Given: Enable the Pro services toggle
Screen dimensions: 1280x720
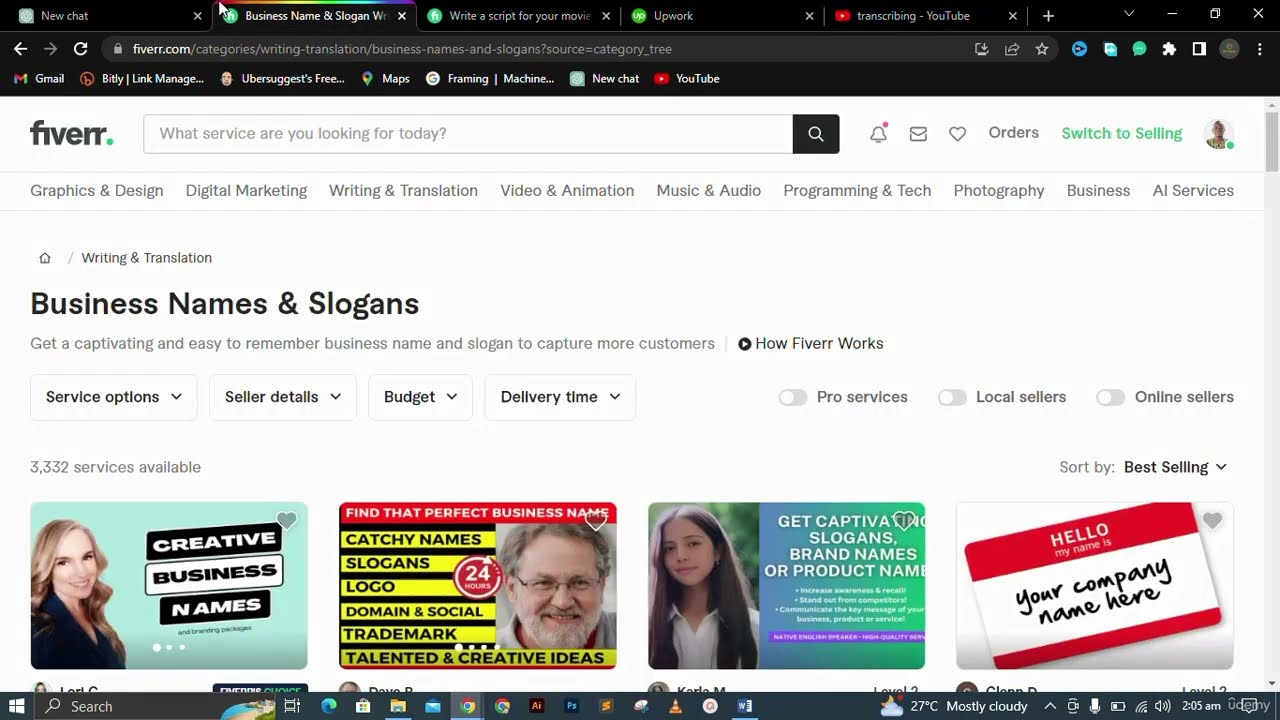Looking at the screenshot, I should (793, 397).
